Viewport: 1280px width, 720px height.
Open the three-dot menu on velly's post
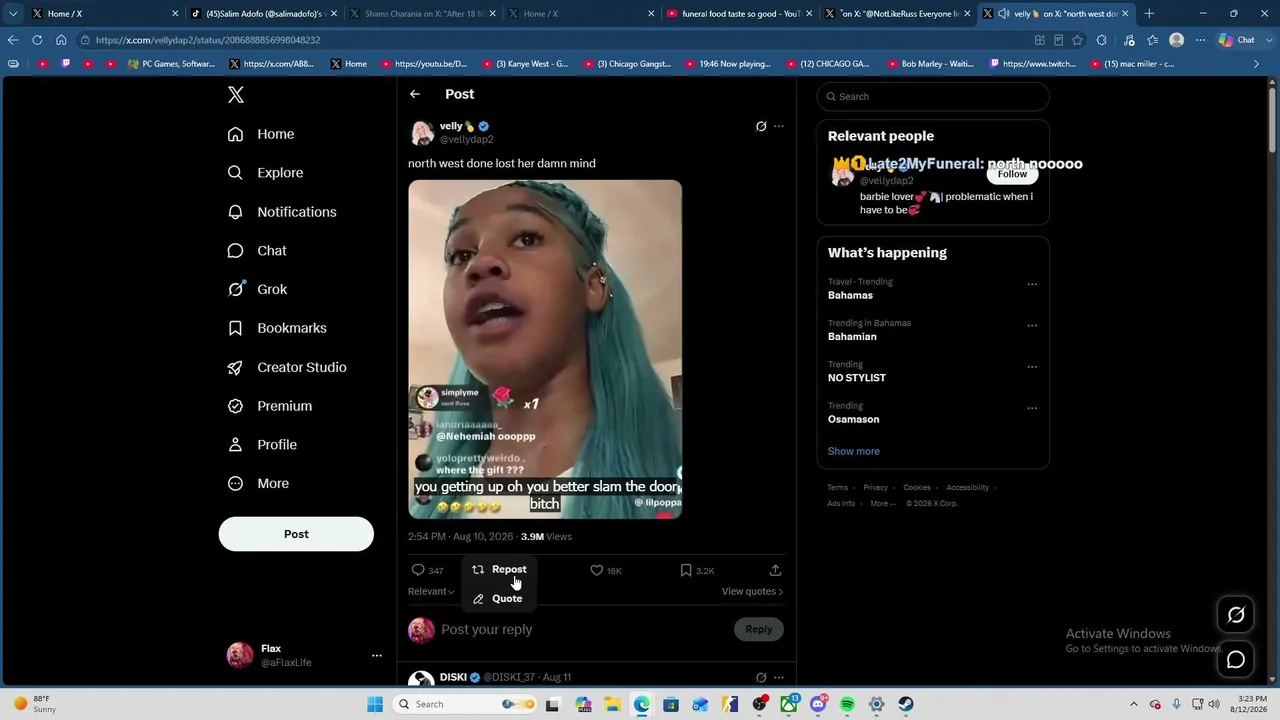779,126
